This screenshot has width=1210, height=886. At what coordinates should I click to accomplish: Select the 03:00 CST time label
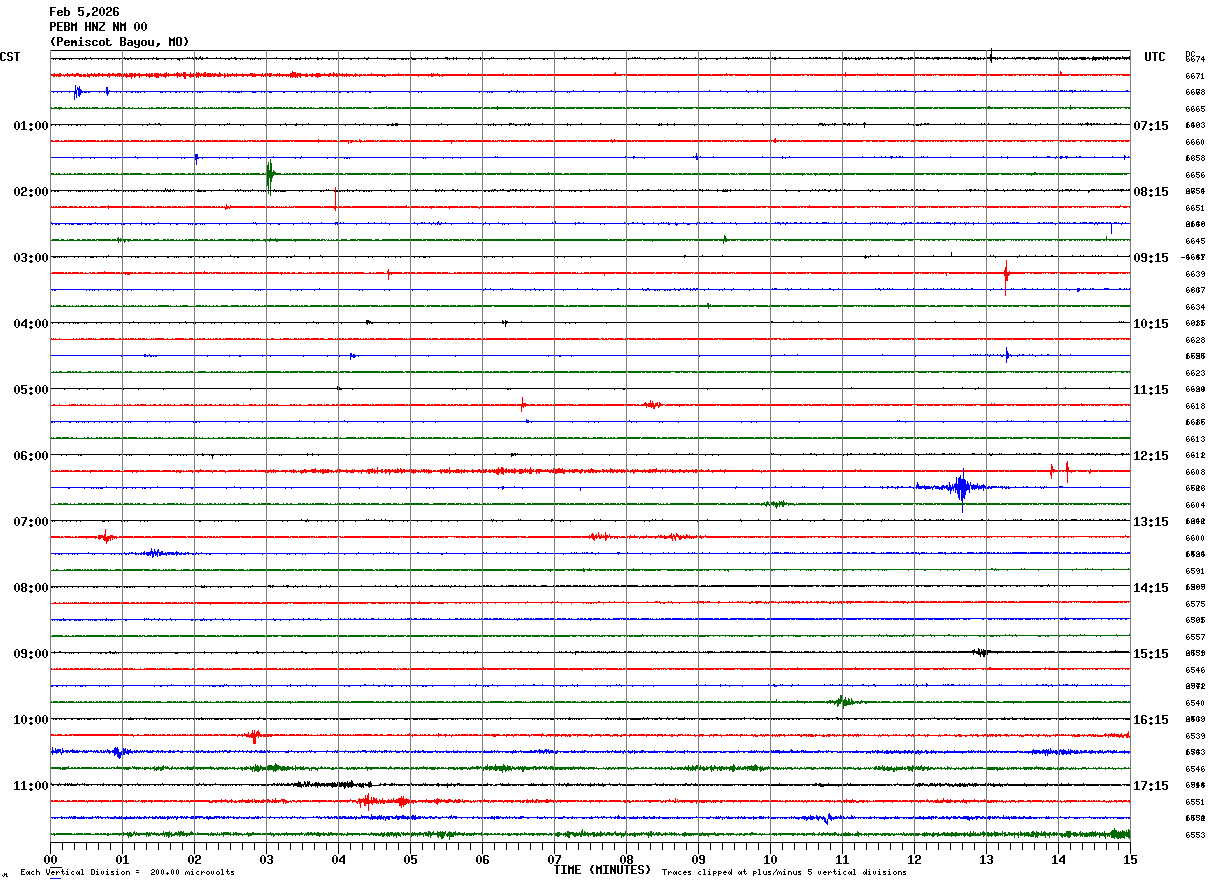[31, 258]
